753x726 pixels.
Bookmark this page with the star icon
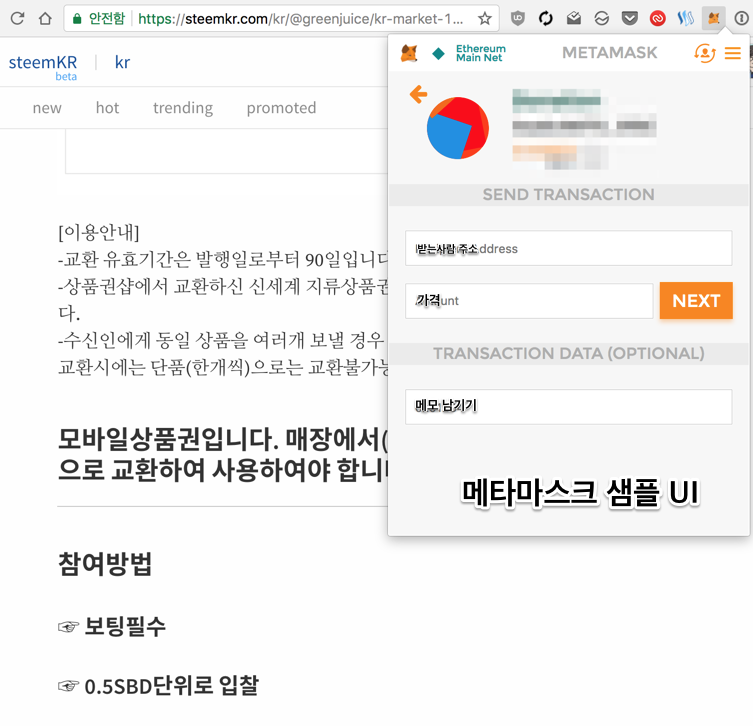485,19
